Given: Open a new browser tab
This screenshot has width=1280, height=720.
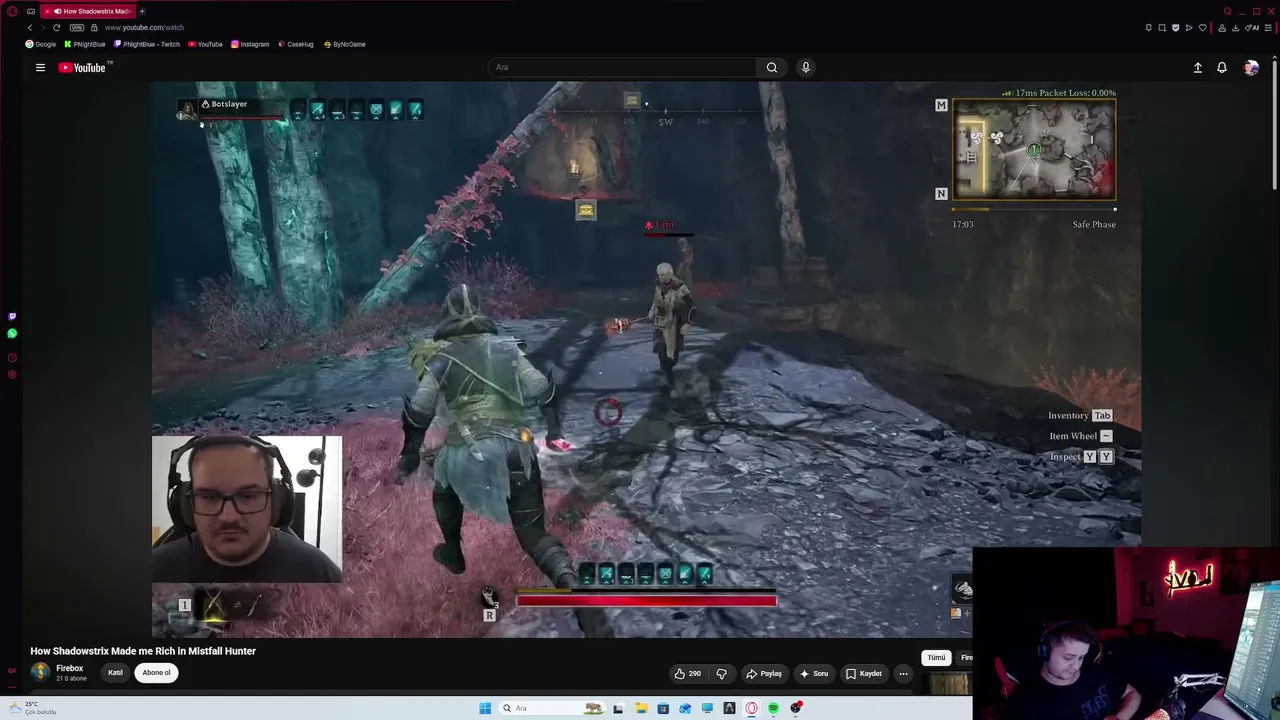Looking at the screenshot, I should [142, 11].
